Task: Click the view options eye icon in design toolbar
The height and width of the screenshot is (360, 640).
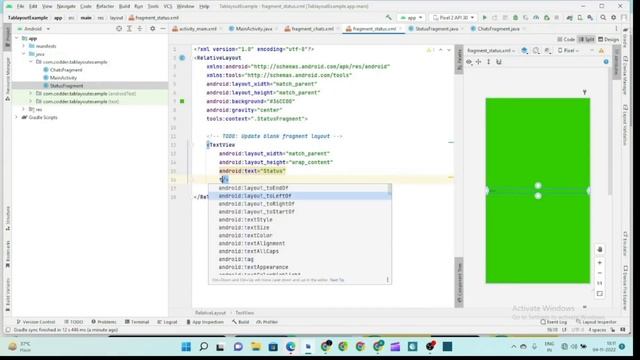Action: (469, 62)
